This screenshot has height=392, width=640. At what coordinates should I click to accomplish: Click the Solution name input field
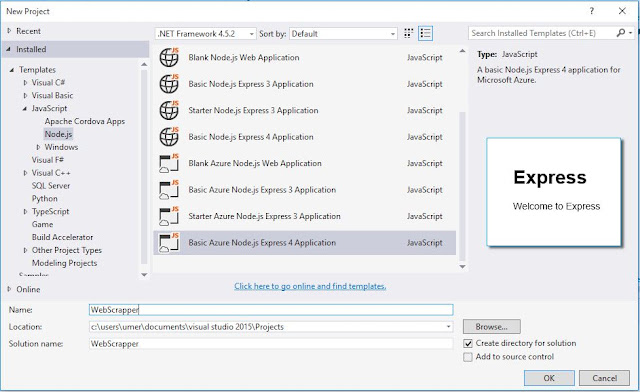tap(271, 344)
